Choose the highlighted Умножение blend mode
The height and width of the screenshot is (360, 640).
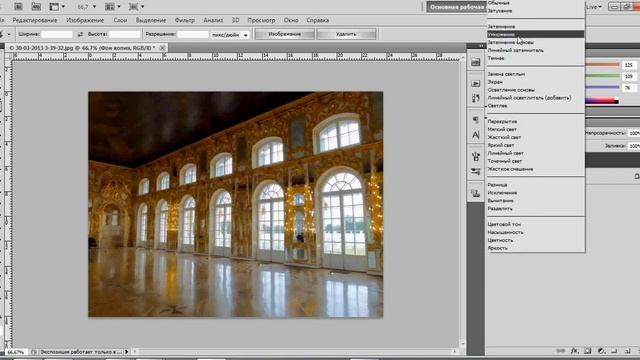coord(536,34)
